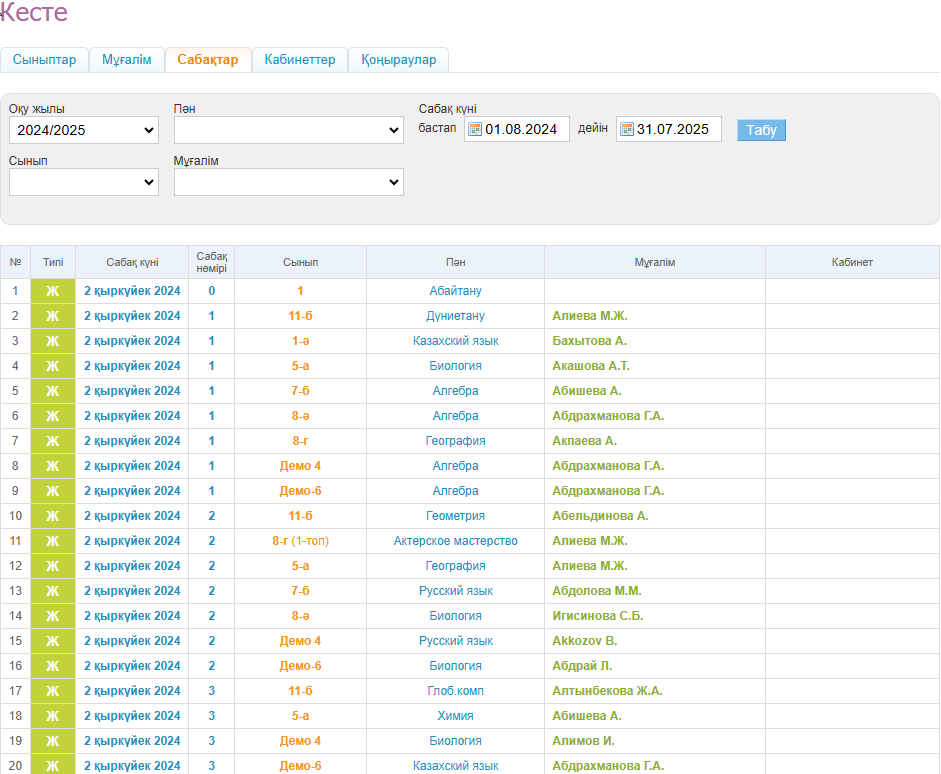Image resolution: width=941 pixels, height=774 pixels.
Task: Expand the Мұғалім teacher dropdown
Action: coord(288,182)
